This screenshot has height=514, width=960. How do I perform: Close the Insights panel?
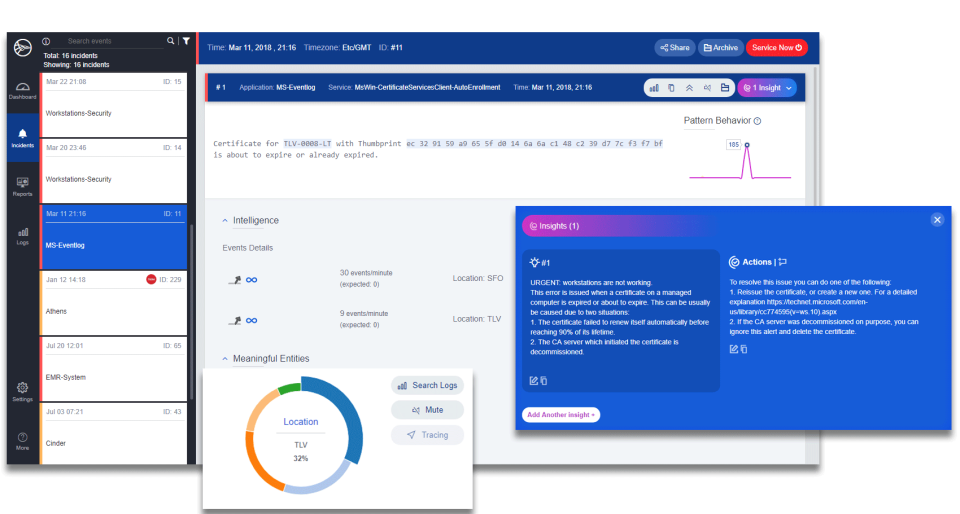click(937, 220)
